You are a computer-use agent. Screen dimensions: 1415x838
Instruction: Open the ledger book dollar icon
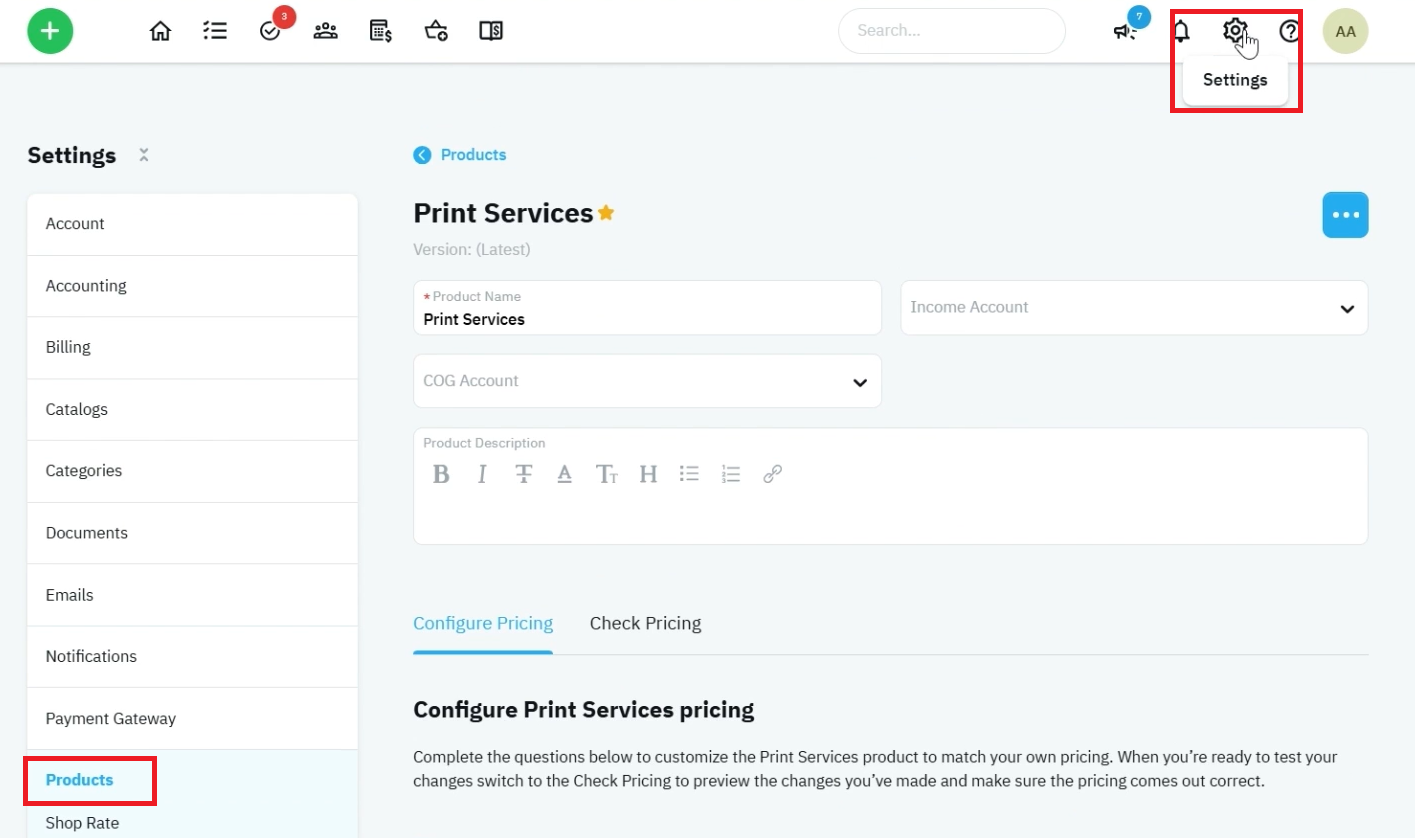[490, 31]
